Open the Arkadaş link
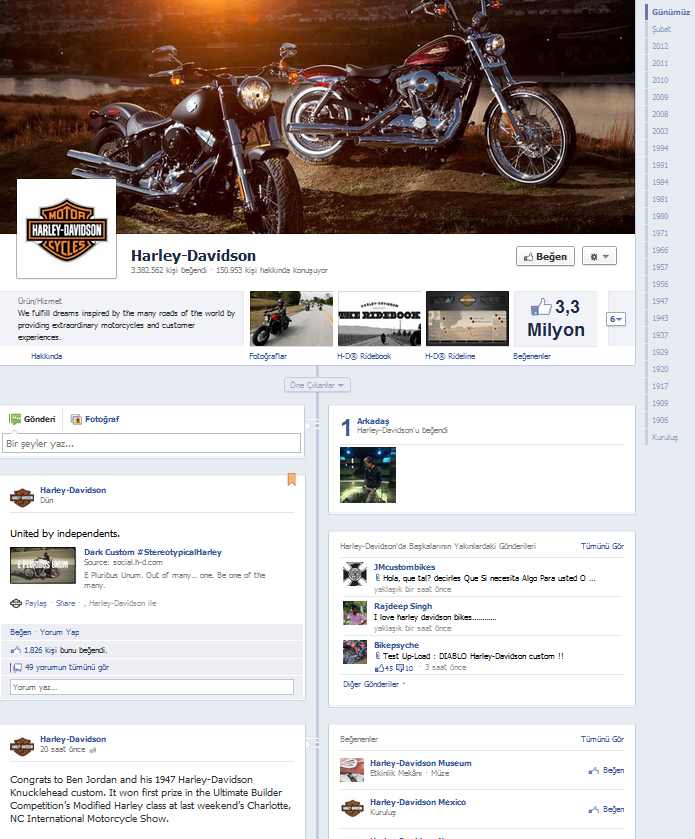This screenshot has height=839, width=695. click(373, 421)
